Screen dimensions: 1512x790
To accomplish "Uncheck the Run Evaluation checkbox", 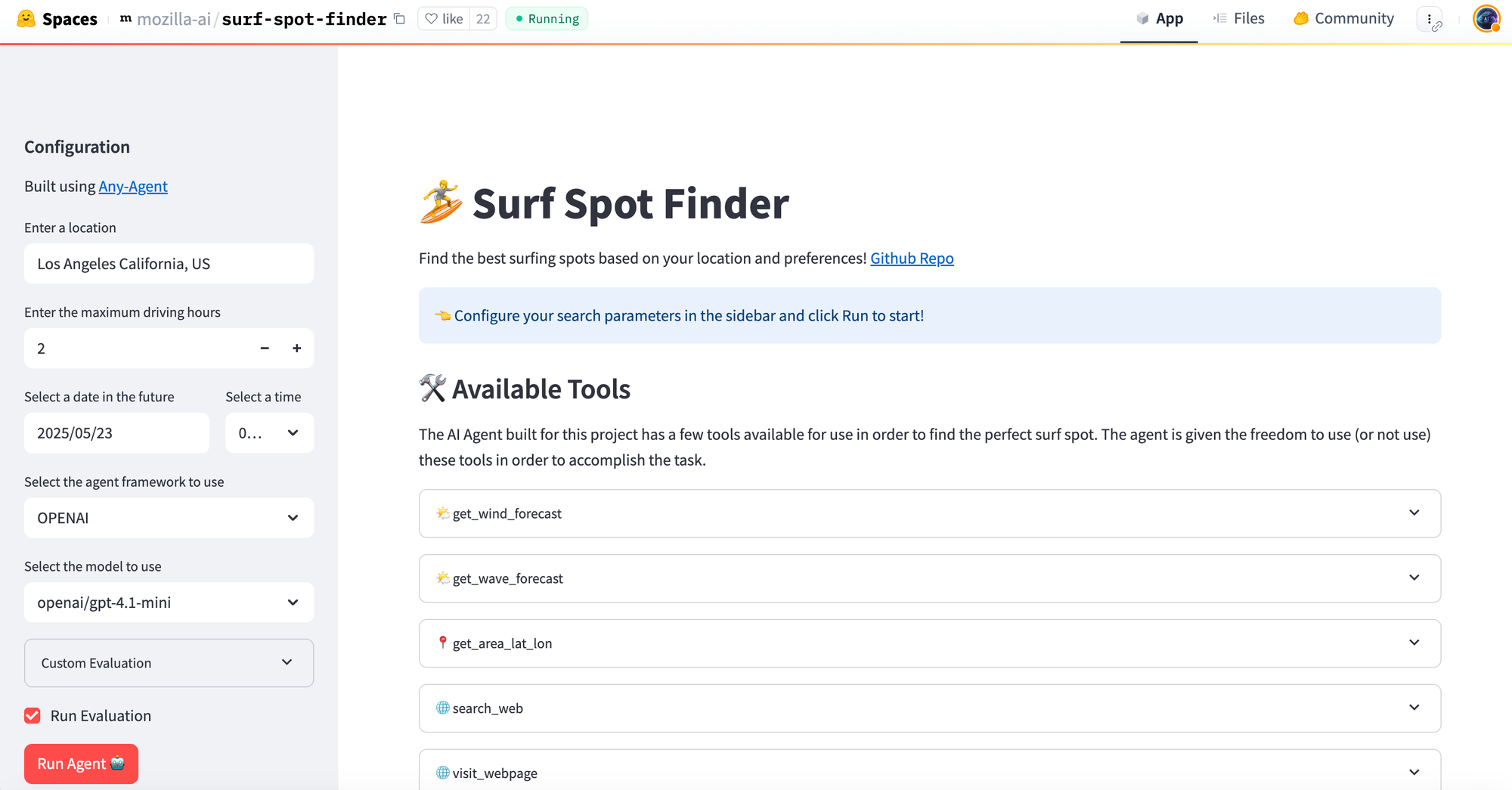I will [33, 716].
